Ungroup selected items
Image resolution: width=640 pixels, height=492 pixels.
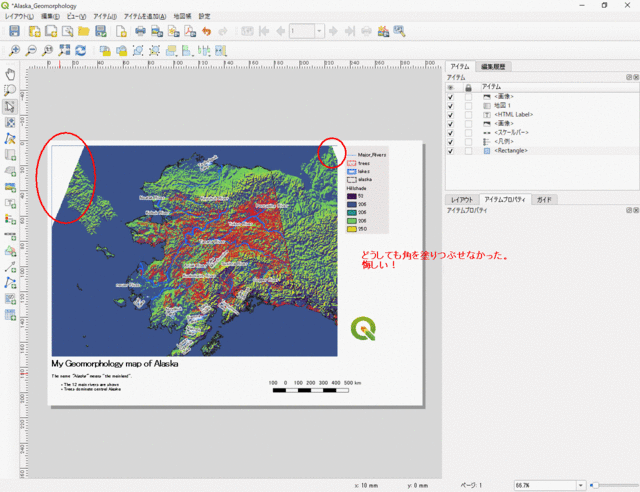(x=154, y=51)
